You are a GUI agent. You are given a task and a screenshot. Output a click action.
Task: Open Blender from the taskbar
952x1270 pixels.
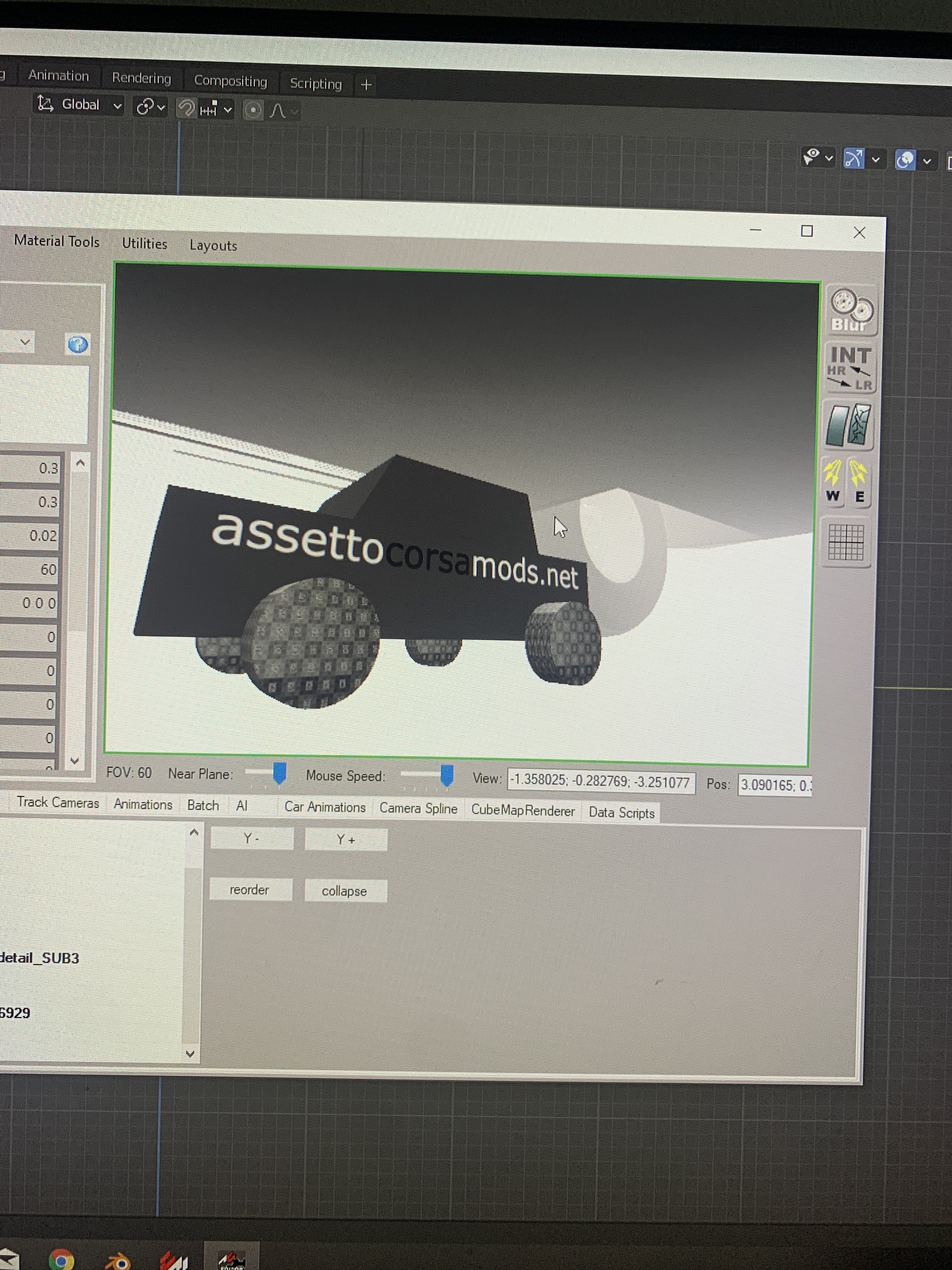[x=118, y=1261]
